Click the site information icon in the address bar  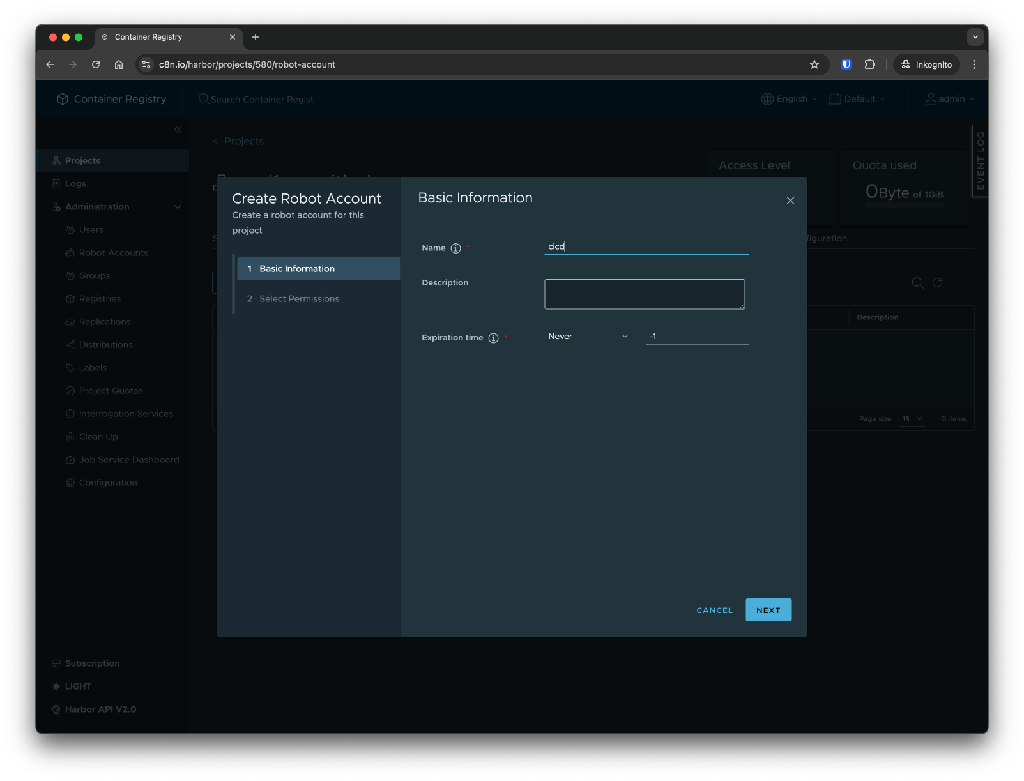(146, 65)
